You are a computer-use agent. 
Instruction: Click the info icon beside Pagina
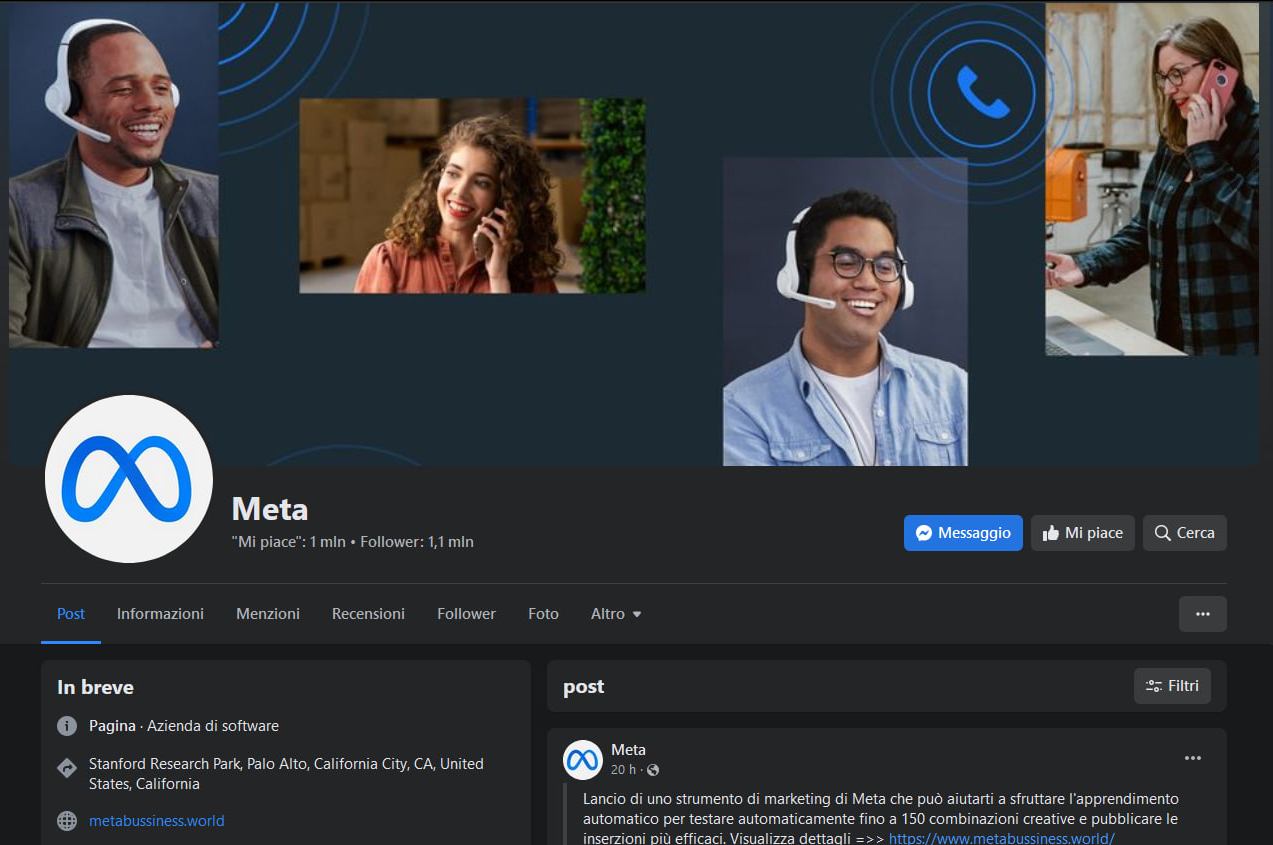click(67, 726)
